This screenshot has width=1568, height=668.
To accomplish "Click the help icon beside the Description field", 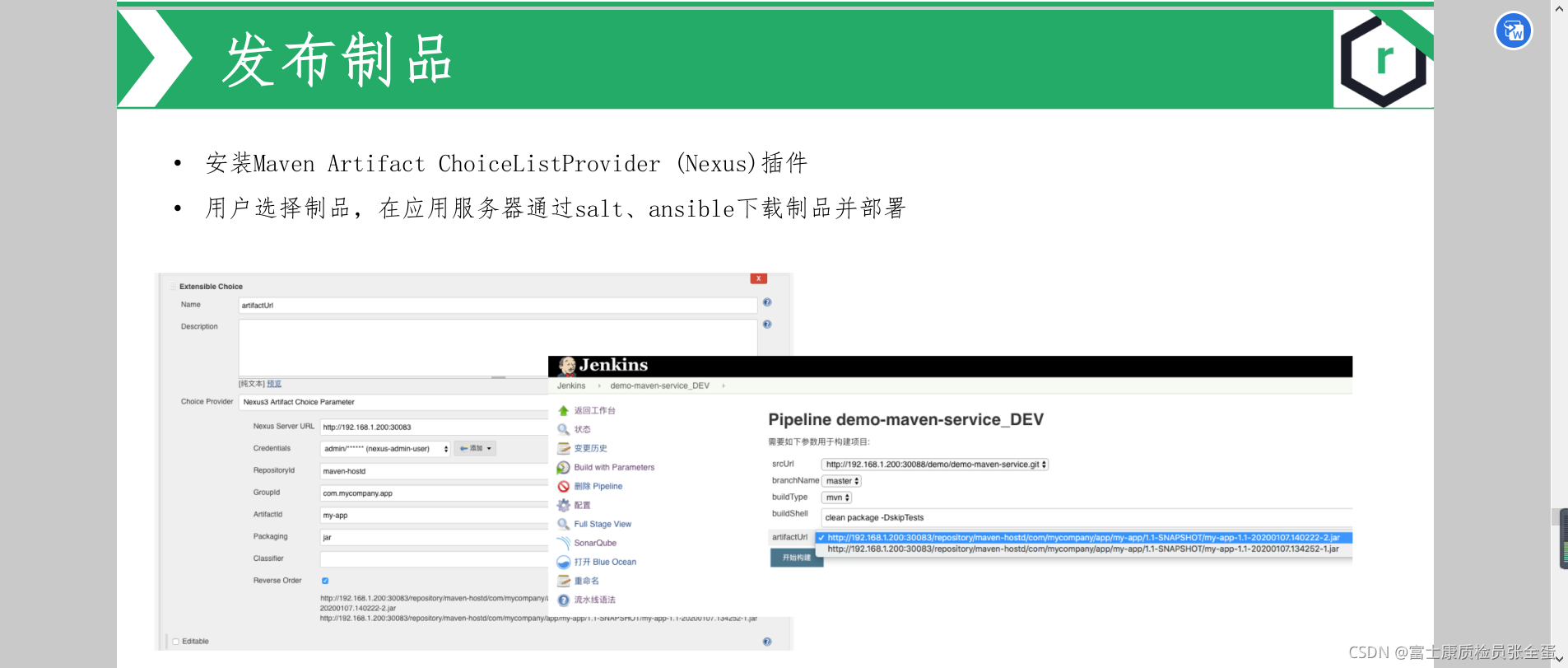I will 767,325.
